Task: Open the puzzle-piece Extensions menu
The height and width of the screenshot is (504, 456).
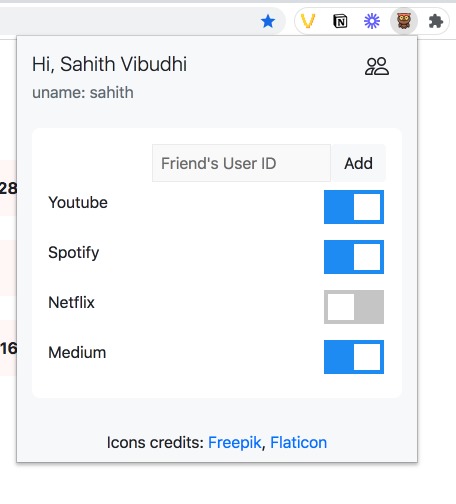Action: (435, 22)
